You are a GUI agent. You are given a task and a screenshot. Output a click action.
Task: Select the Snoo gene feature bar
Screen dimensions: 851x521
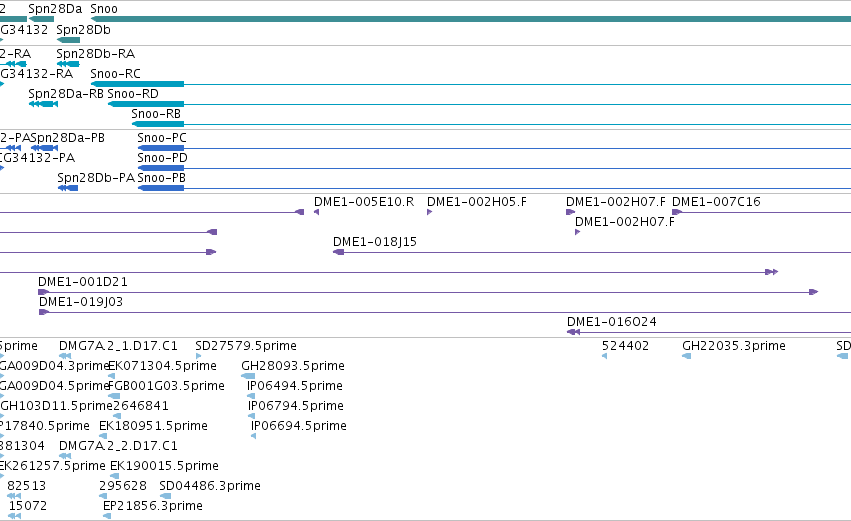click(471, 19)
